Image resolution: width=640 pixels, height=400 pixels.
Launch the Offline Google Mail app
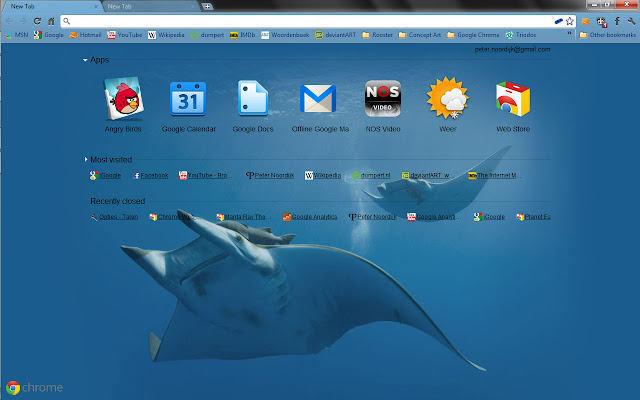coord(319,104)
